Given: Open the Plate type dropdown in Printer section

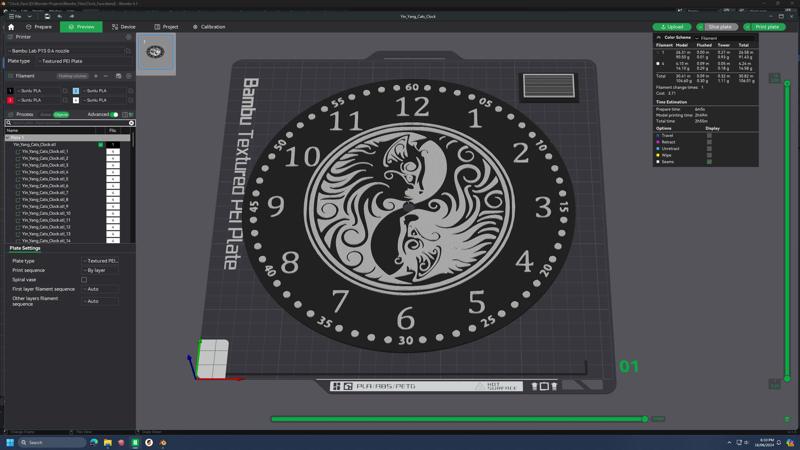Looking at the screenshot, I should point(84,61).
